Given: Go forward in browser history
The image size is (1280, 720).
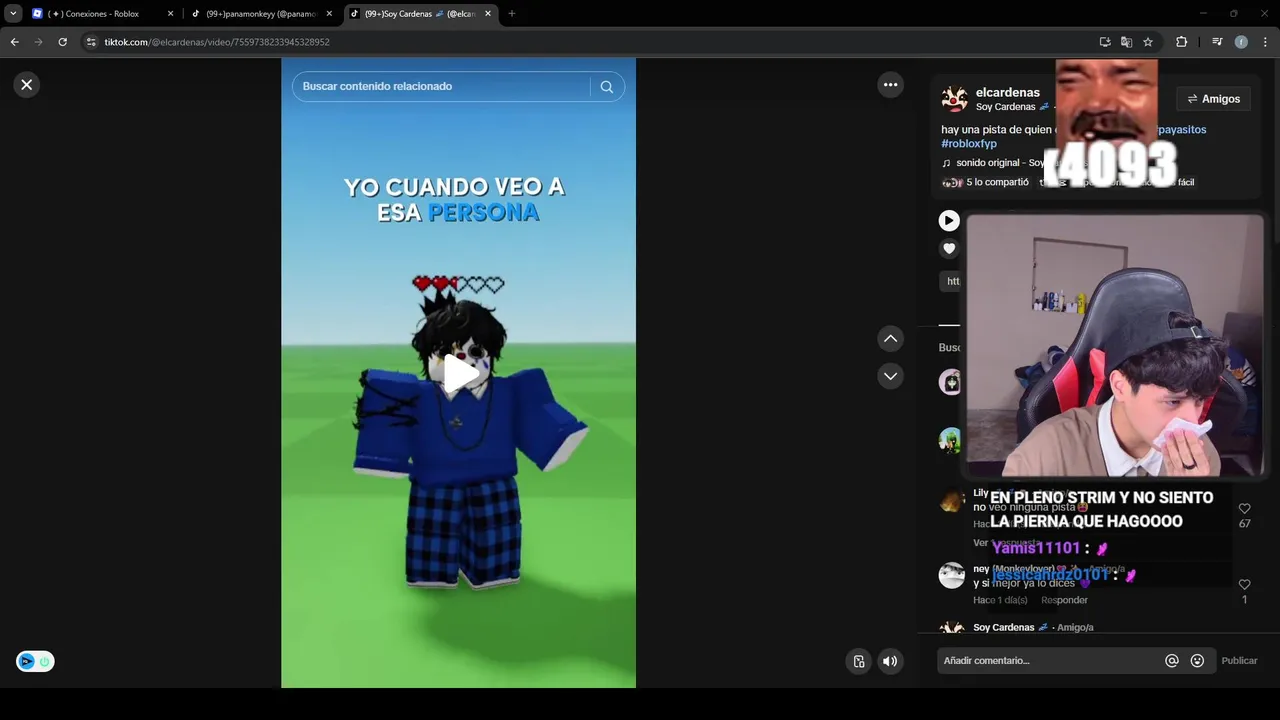Looking at the screenshot, I should click(38, 42).
